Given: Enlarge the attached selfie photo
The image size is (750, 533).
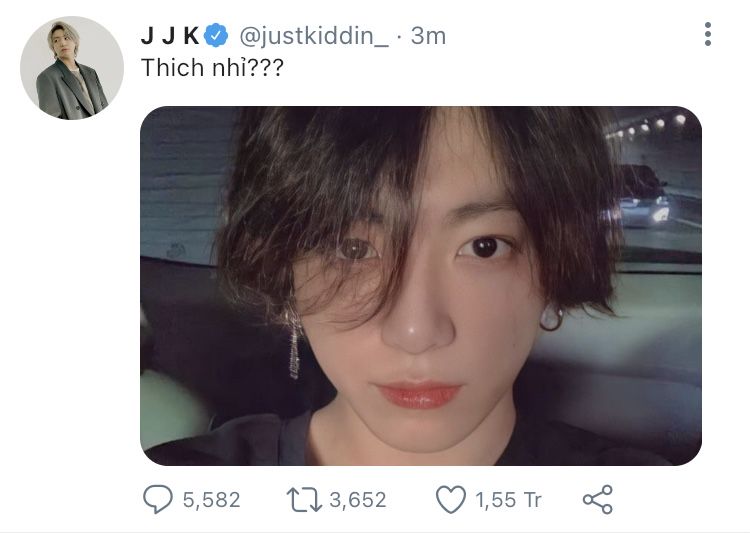Looking at the screenshot, I should 421,286.
